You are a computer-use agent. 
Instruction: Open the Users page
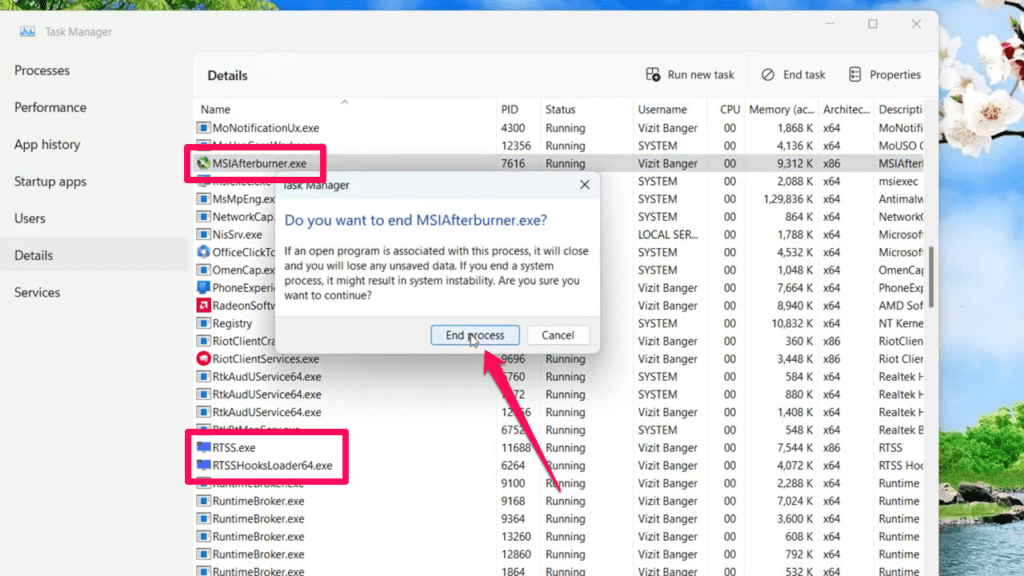[x=30, y=218]
